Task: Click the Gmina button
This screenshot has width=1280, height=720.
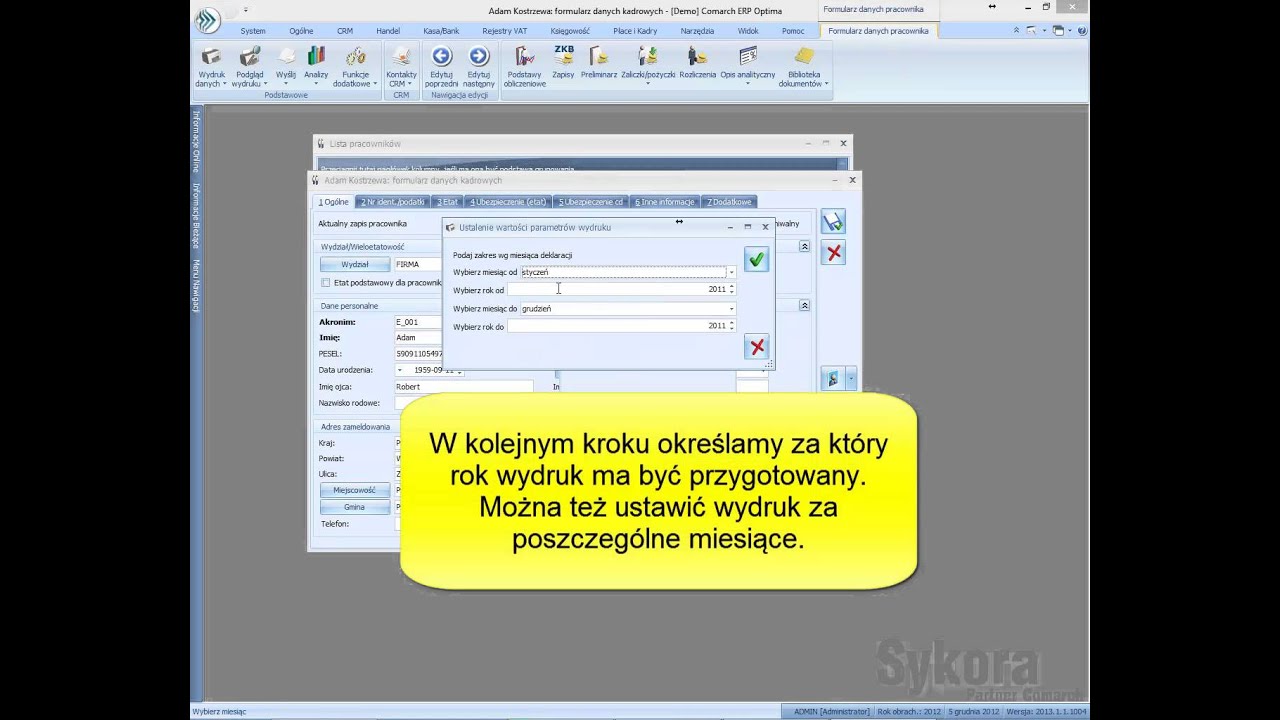Action: pyautogui.click(x=354, y=507)
